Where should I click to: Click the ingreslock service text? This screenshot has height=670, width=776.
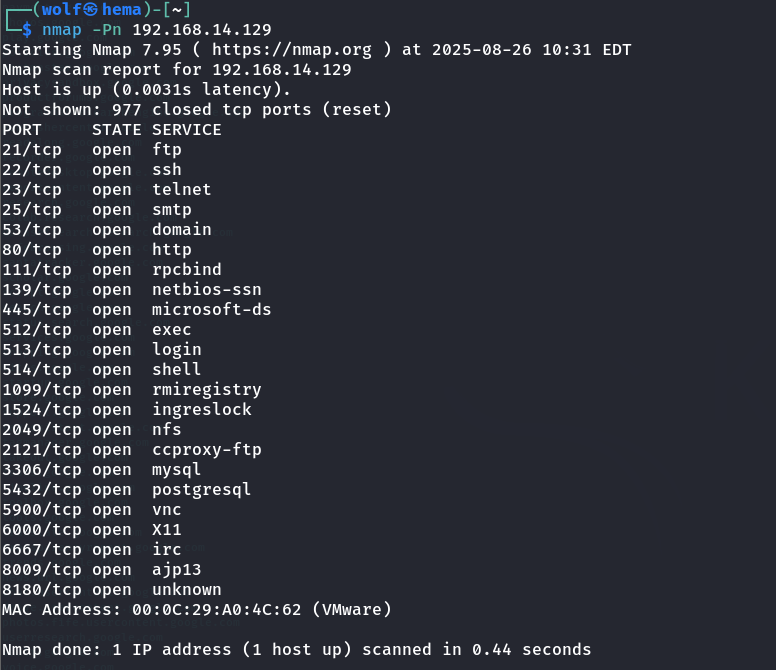point(201,410)
